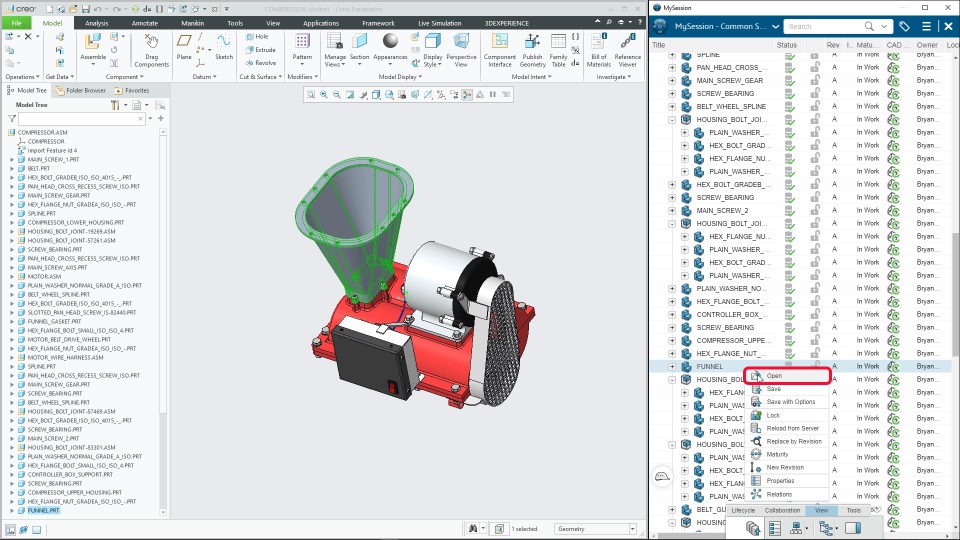Open Manage Views
The image size is (960, 540).
[x=335, y=50]
